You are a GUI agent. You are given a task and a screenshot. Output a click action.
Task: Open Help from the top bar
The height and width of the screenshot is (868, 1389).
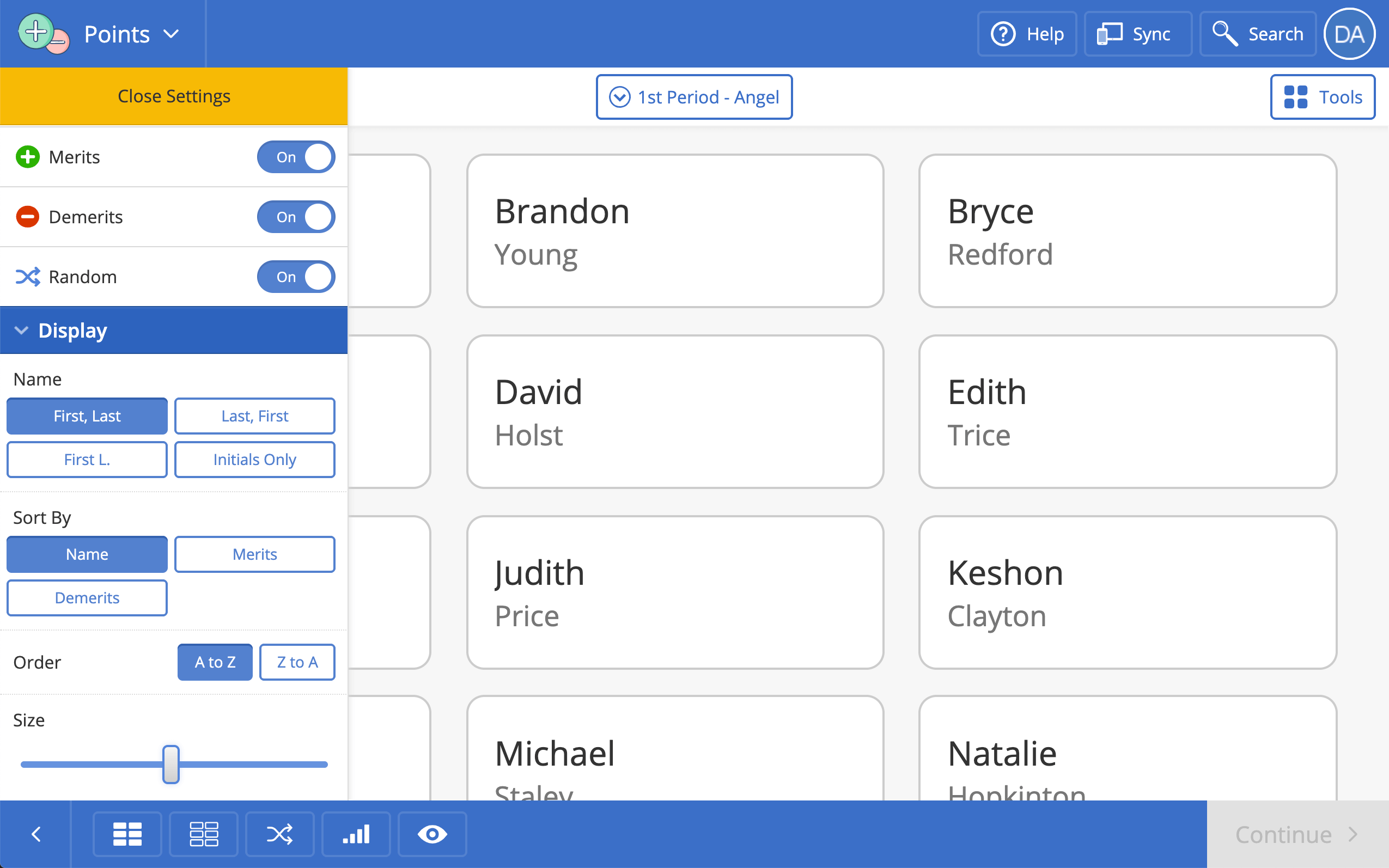point(1027,34)
